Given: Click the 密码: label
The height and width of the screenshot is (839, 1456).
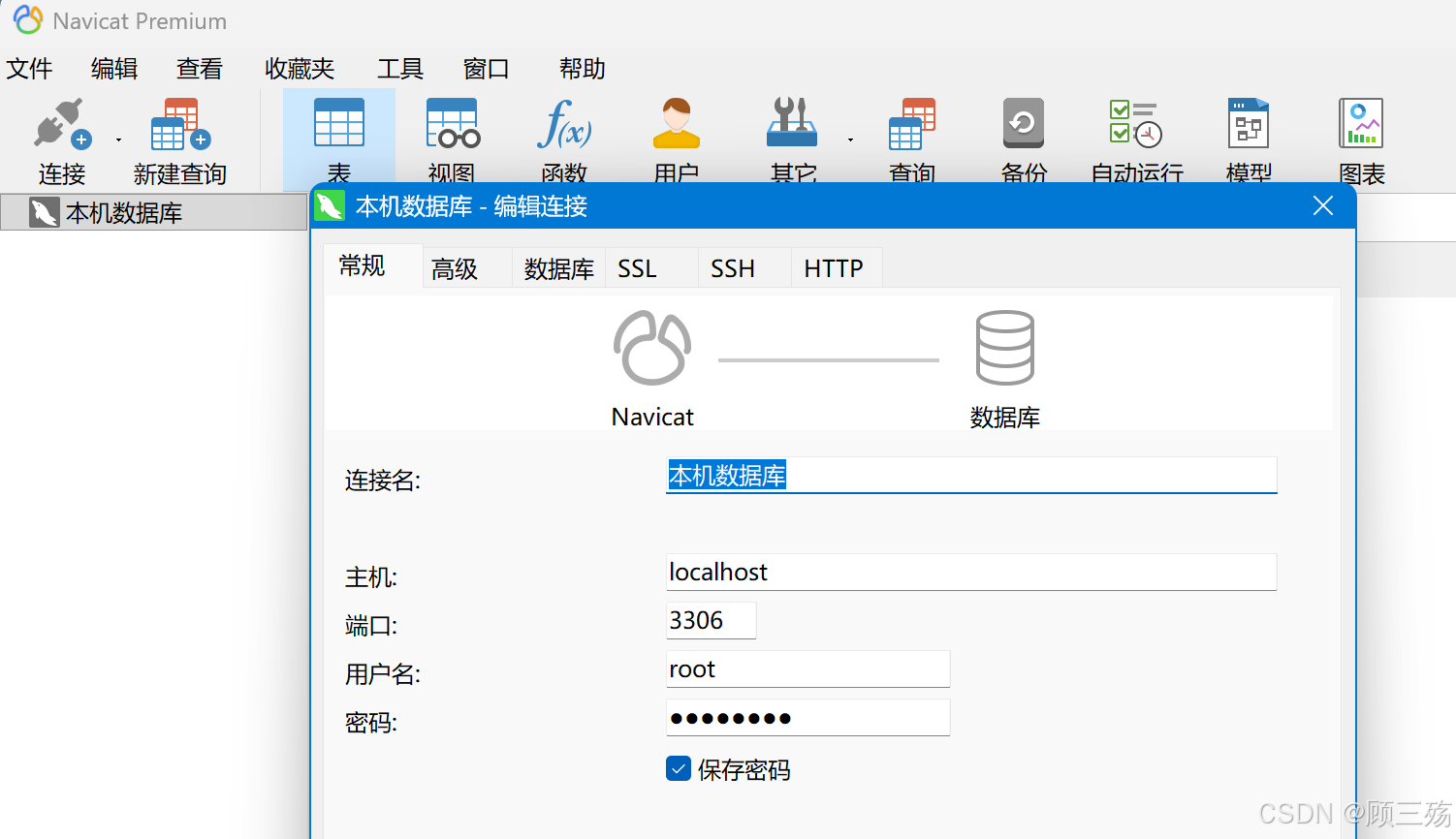Looking at the screenshot, I should pos(371,723).
